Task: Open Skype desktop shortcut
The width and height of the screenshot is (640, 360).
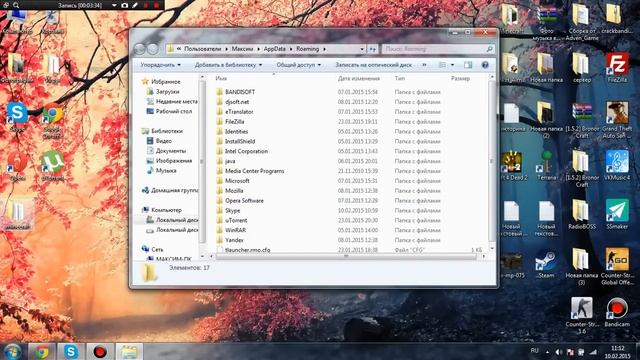Action: point(17,117)
